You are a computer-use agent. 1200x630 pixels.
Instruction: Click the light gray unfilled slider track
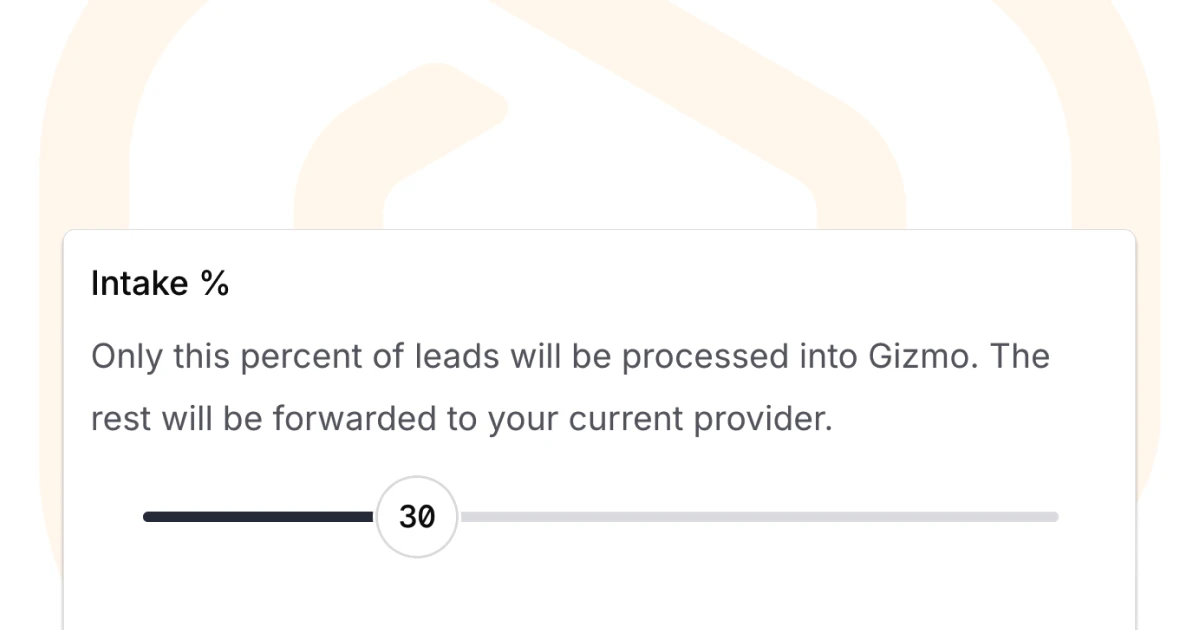coord(758,517)
